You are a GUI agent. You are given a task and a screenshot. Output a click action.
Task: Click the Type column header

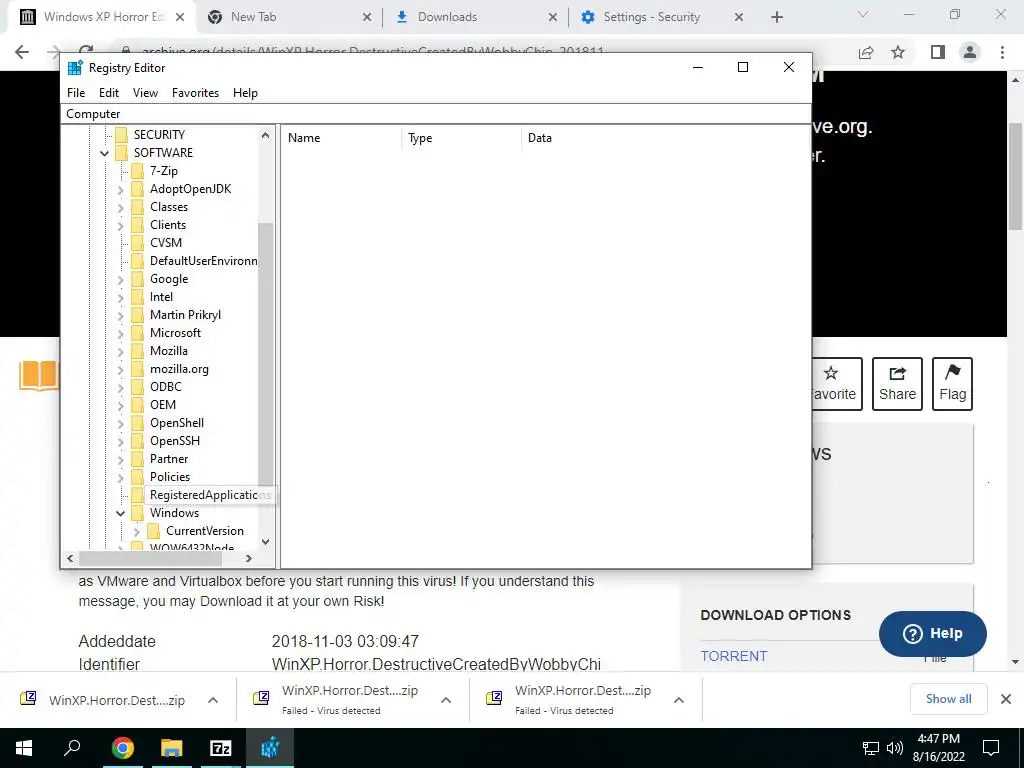coord(462,138)
